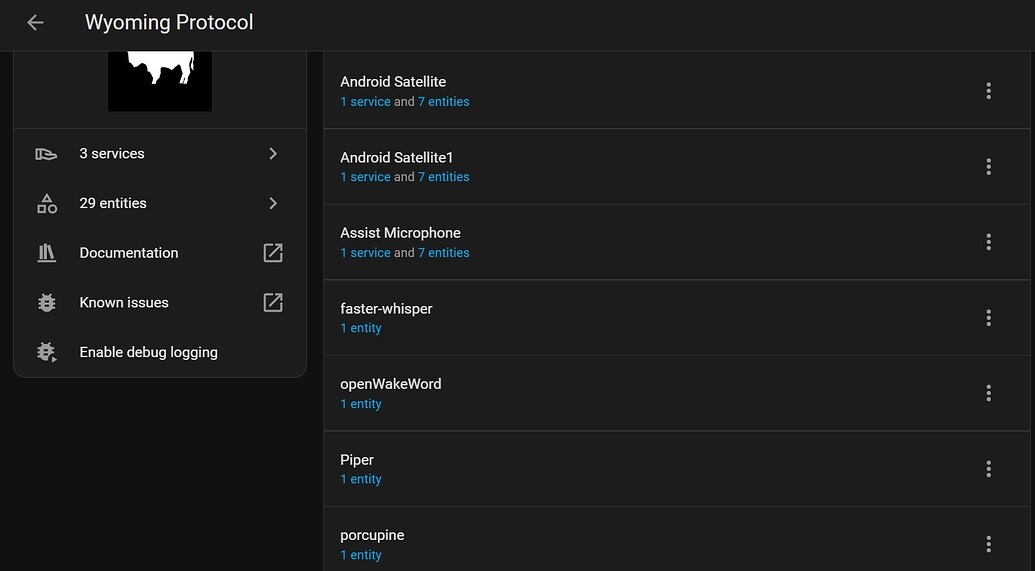Open the Piper three-dot menu
1035x571 pixels.
(988, 469)
